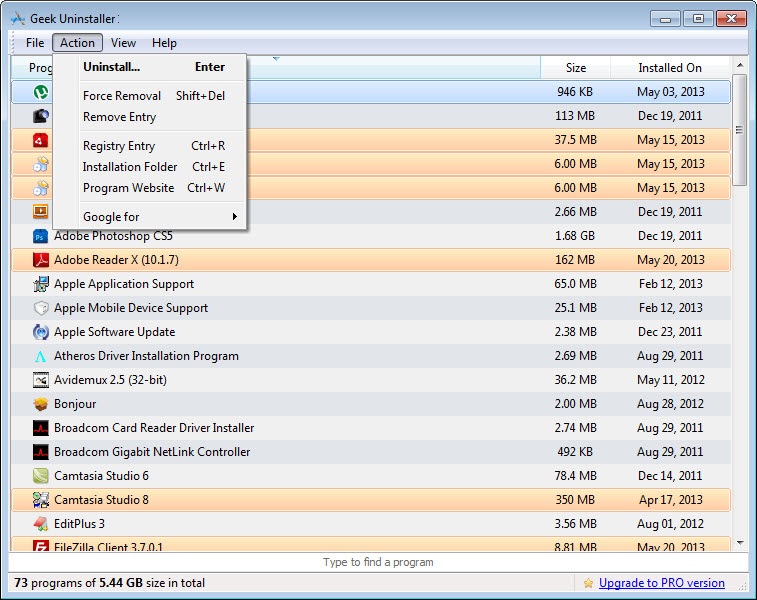Open the View menu
757x600 pixels.
(124, 43)
